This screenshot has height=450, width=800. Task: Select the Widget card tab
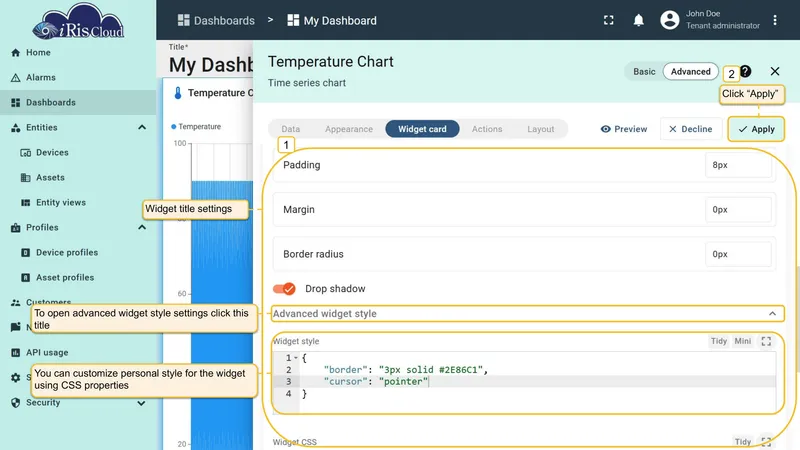tap(422, 129)
